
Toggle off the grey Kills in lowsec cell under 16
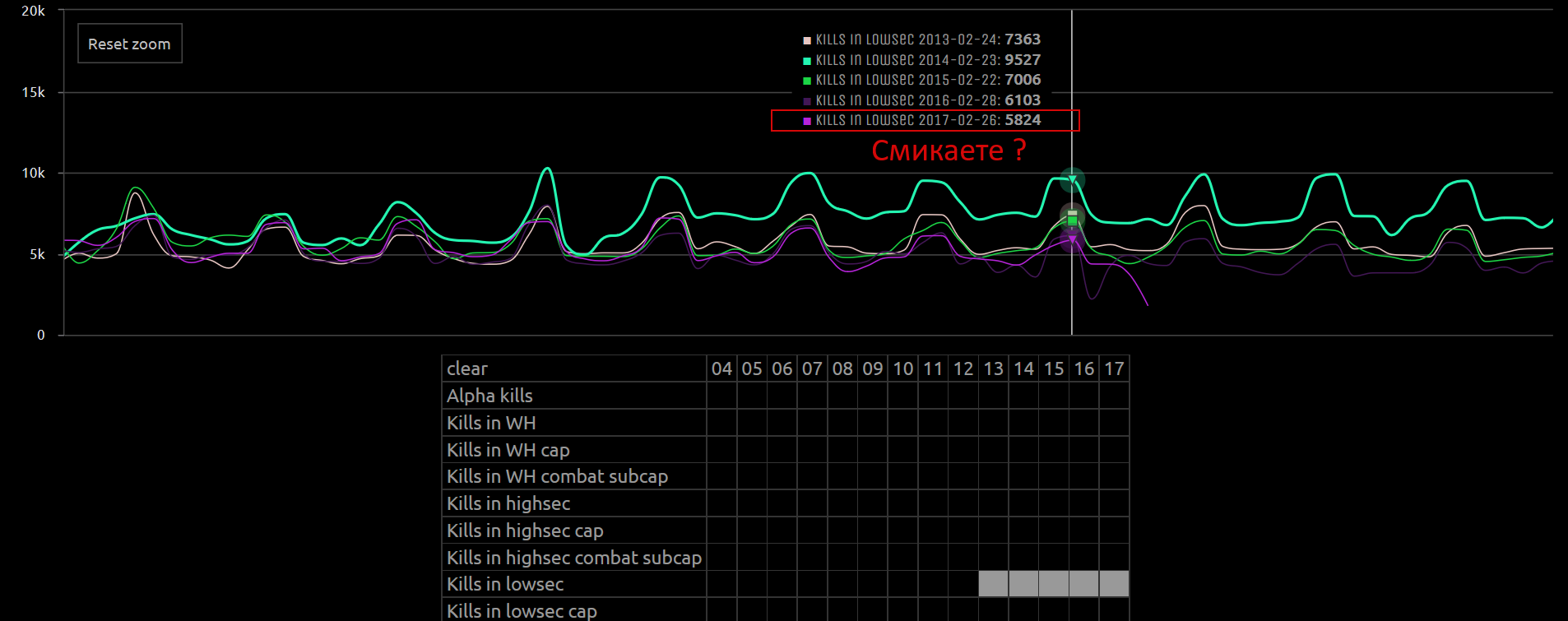click(x=1084, y=584)
